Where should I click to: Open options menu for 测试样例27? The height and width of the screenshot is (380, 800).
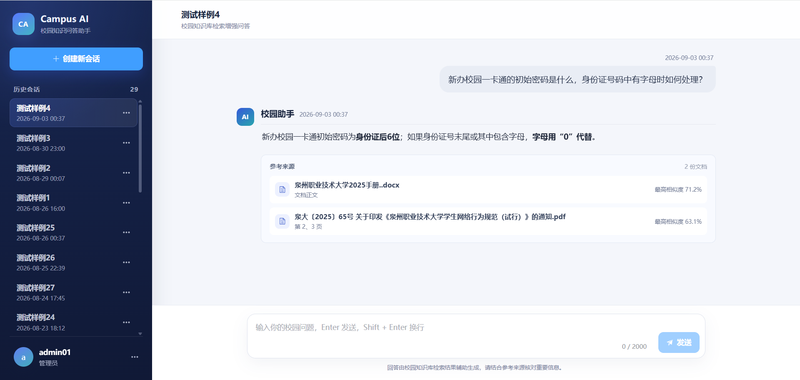126,292
